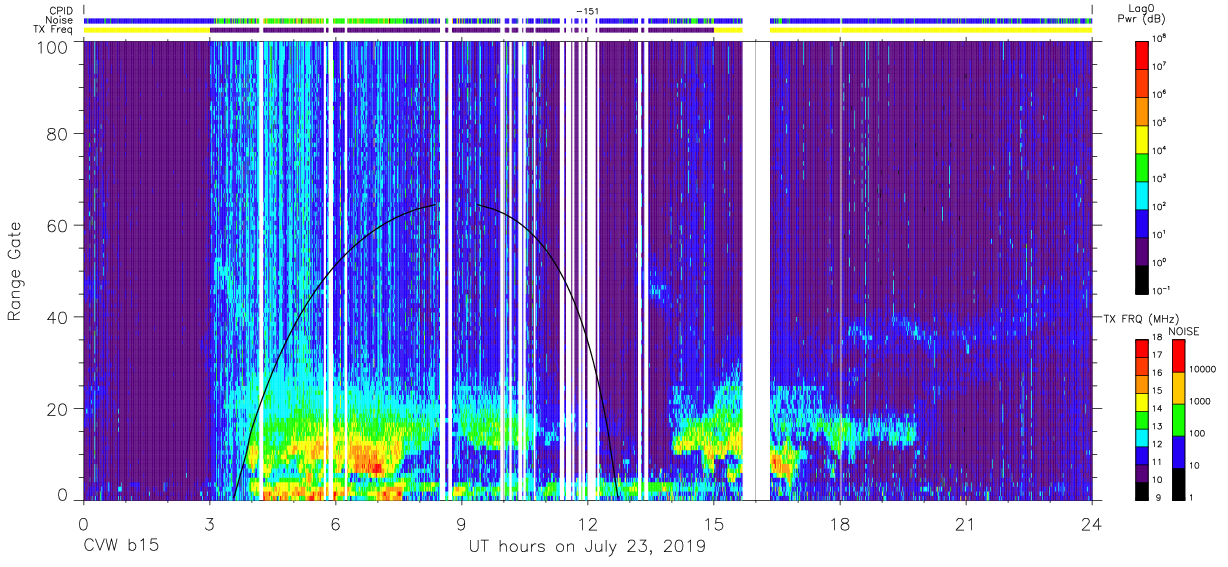Click the 1 label on NOISE colorbar

point(1193,498)
